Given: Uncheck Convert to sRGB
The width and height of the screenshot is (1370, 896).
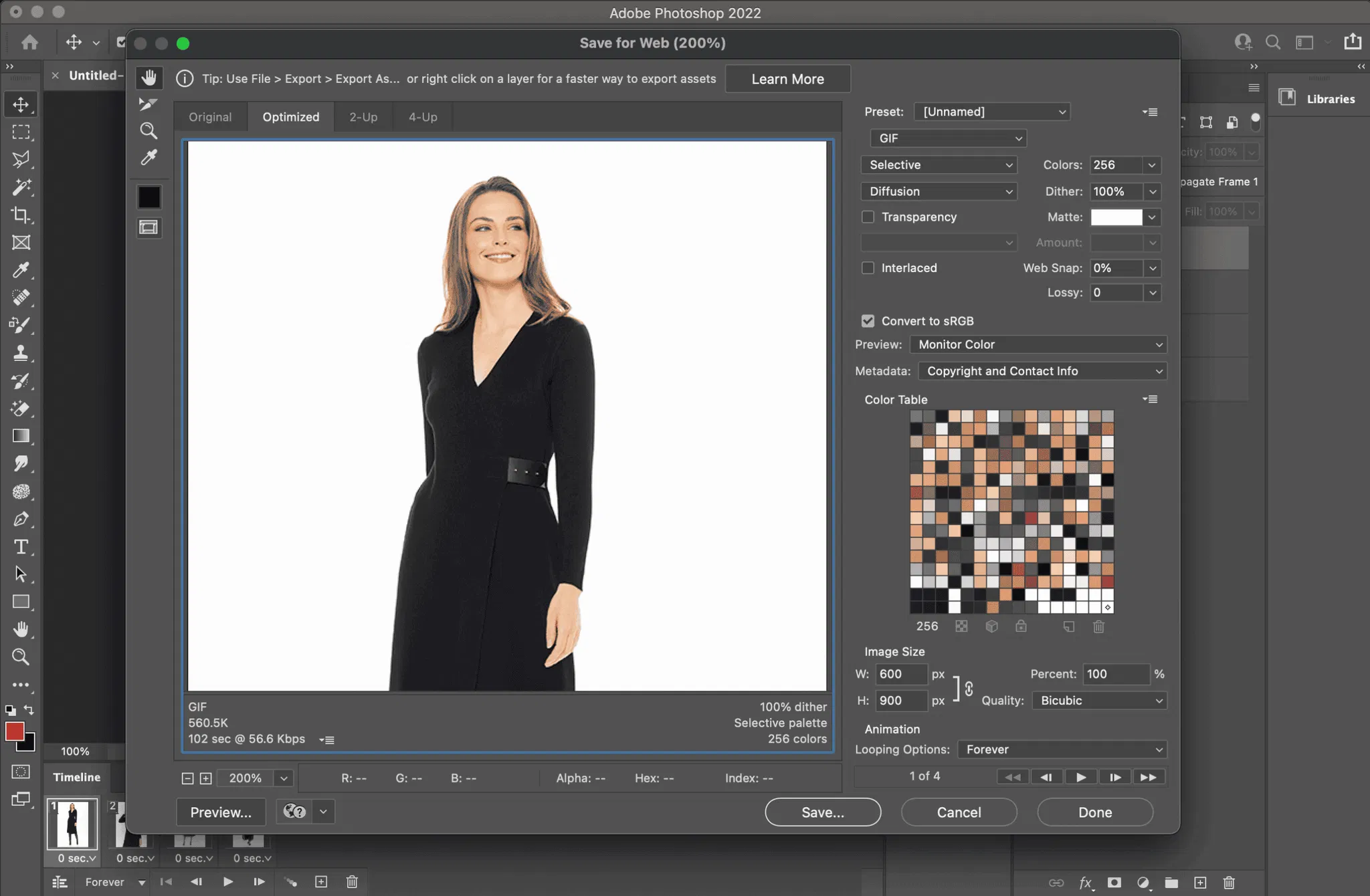Looking at the screenshot, I should point(868,321).
